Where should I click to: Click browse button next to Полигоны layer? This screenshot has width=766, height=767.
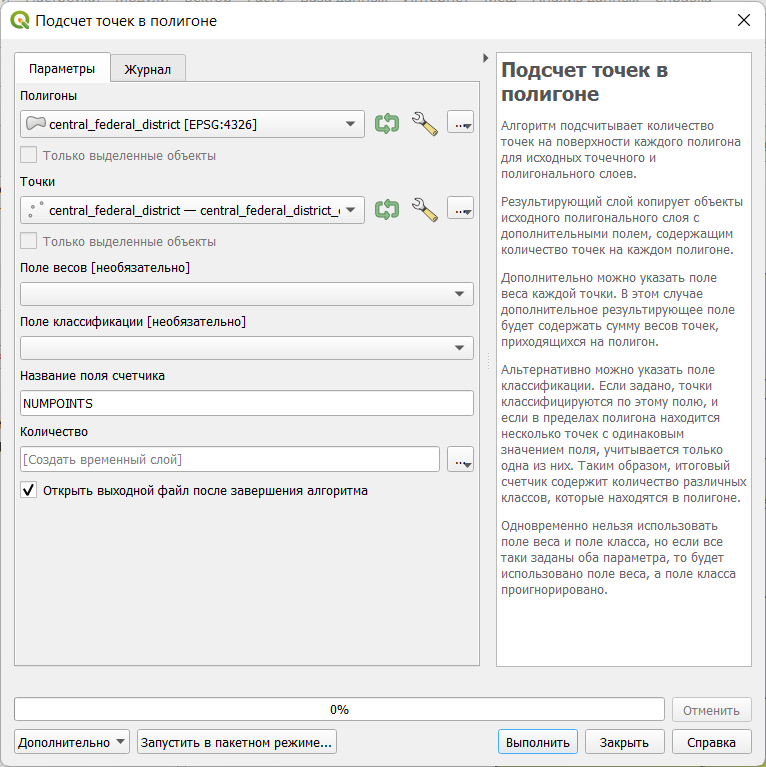(460, 124)
